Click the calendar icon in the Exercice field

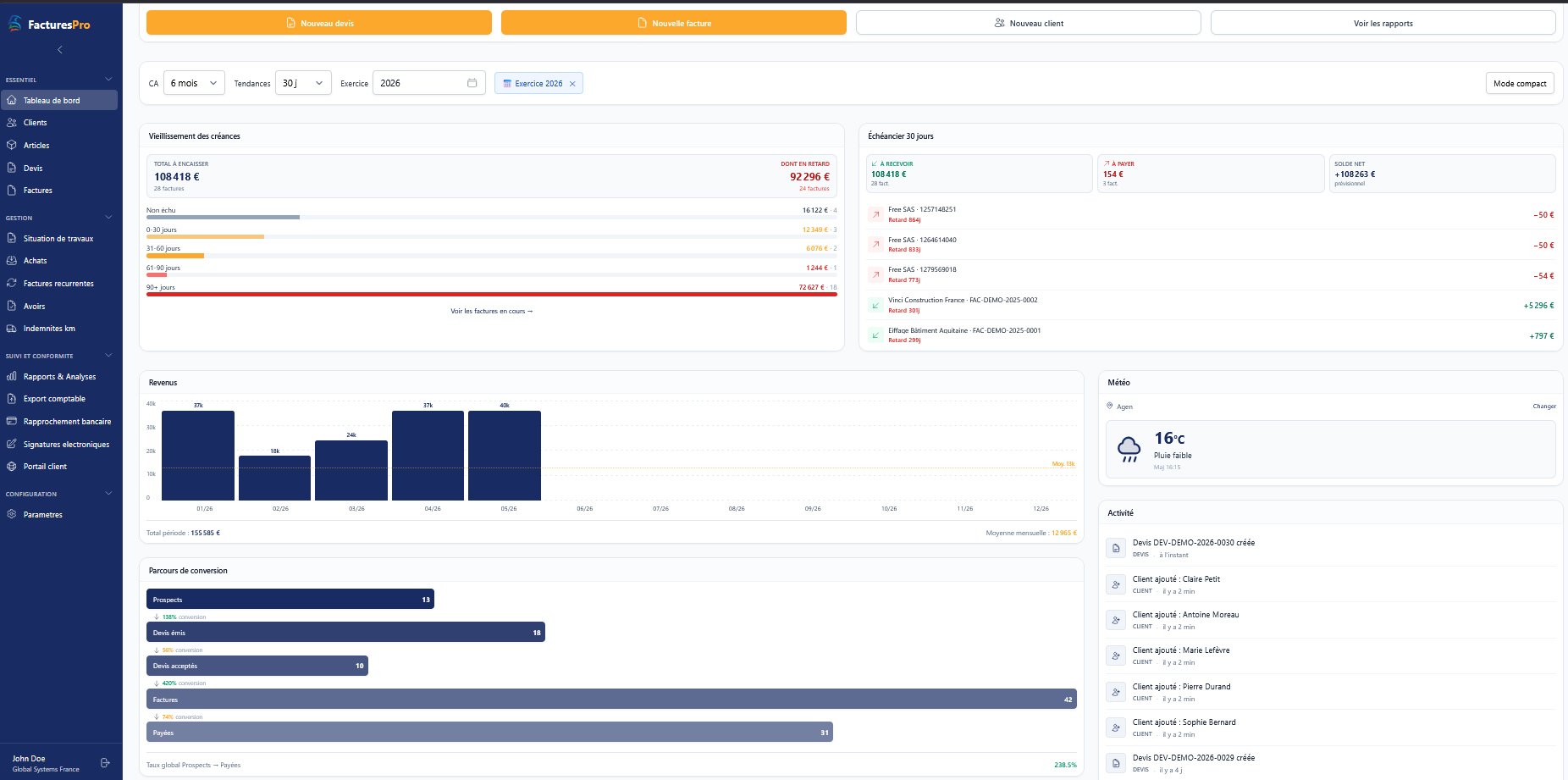(472, 83)
